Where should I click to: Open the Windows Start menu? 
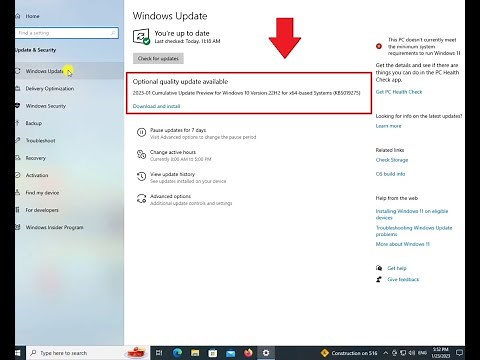click(x=18, y=353)
